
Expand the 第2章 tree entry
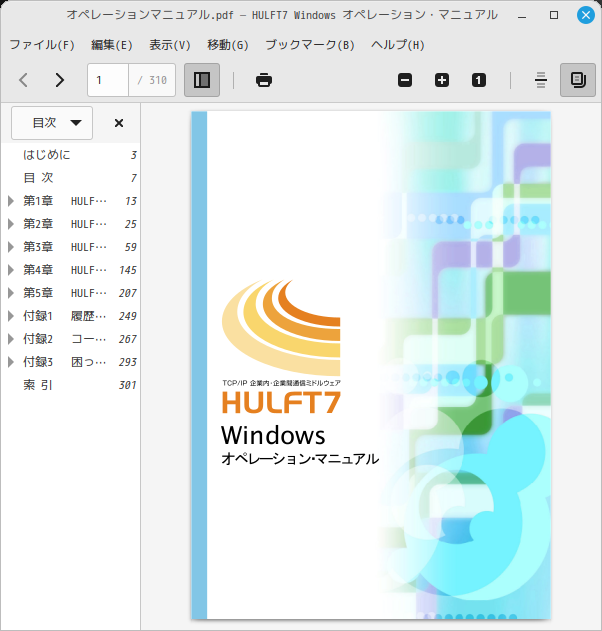[11, 224]
